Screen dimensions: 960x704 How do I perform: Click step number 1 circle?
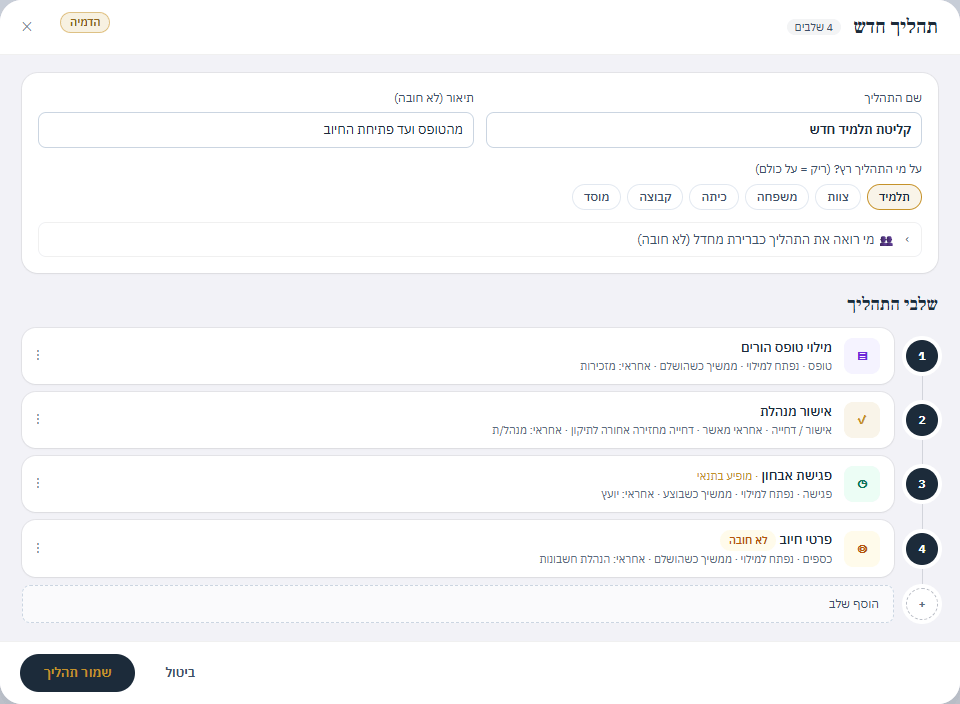(921, 356)
